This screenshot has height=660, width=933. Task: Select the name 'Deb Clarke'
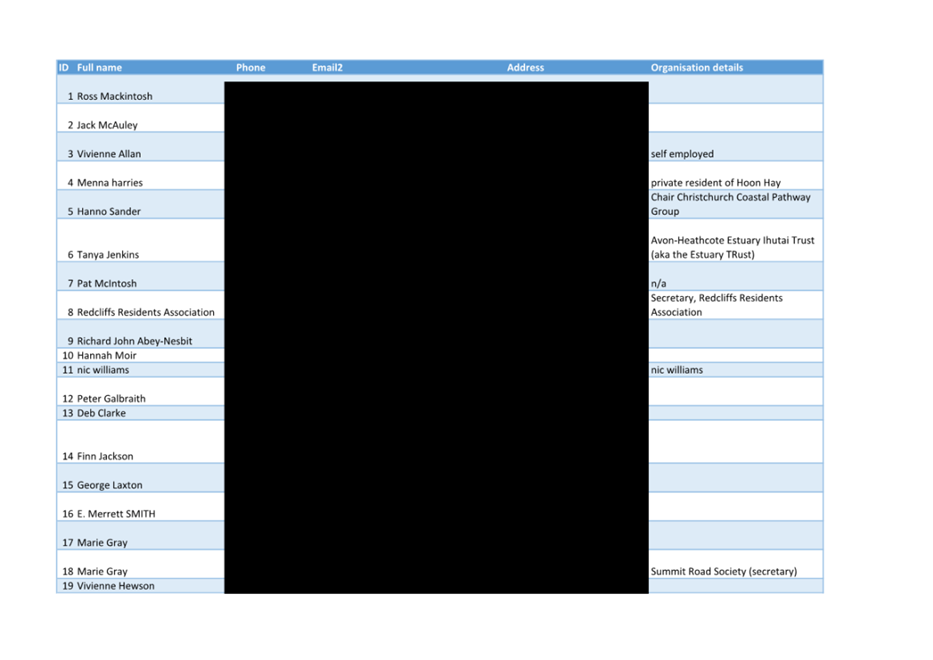click(x=101, y=413)
